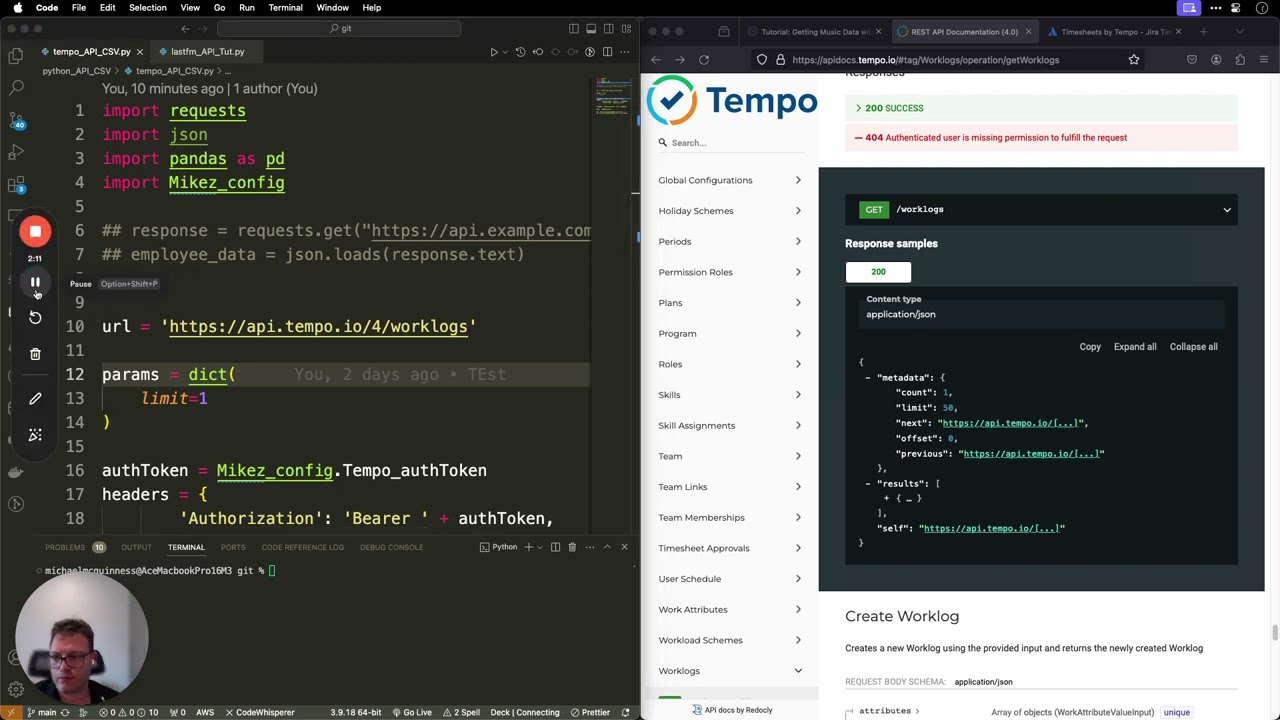1280x720 pixels.
Task: Open the recorder effects sparkle tool
Action: pos(35,435)
